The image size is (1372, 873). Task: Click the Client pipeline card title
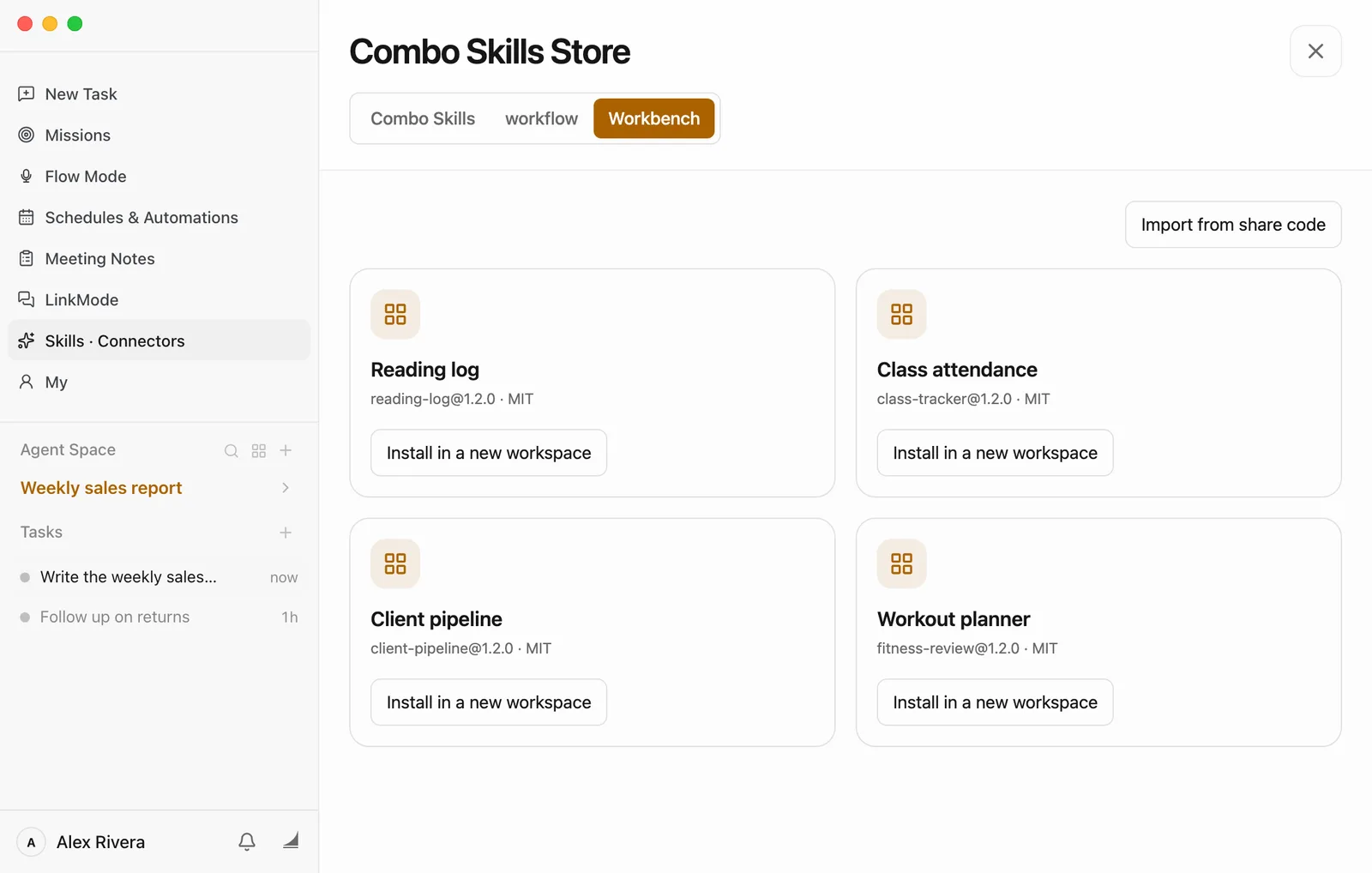[436, 619]
